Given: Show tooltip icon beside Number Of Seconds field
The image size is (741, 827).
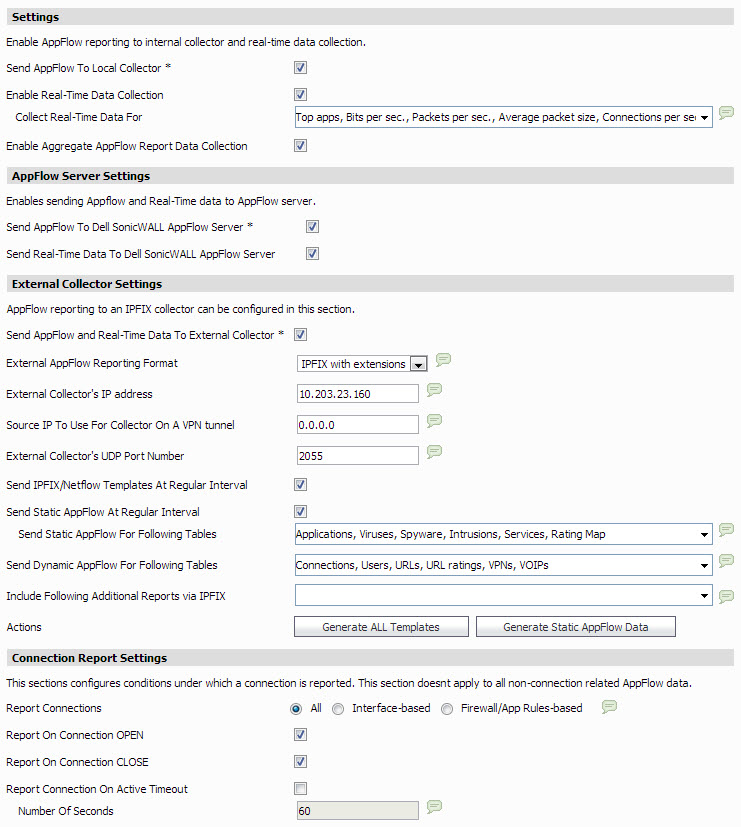Looking at the screenshot, I should pos(434,807).
